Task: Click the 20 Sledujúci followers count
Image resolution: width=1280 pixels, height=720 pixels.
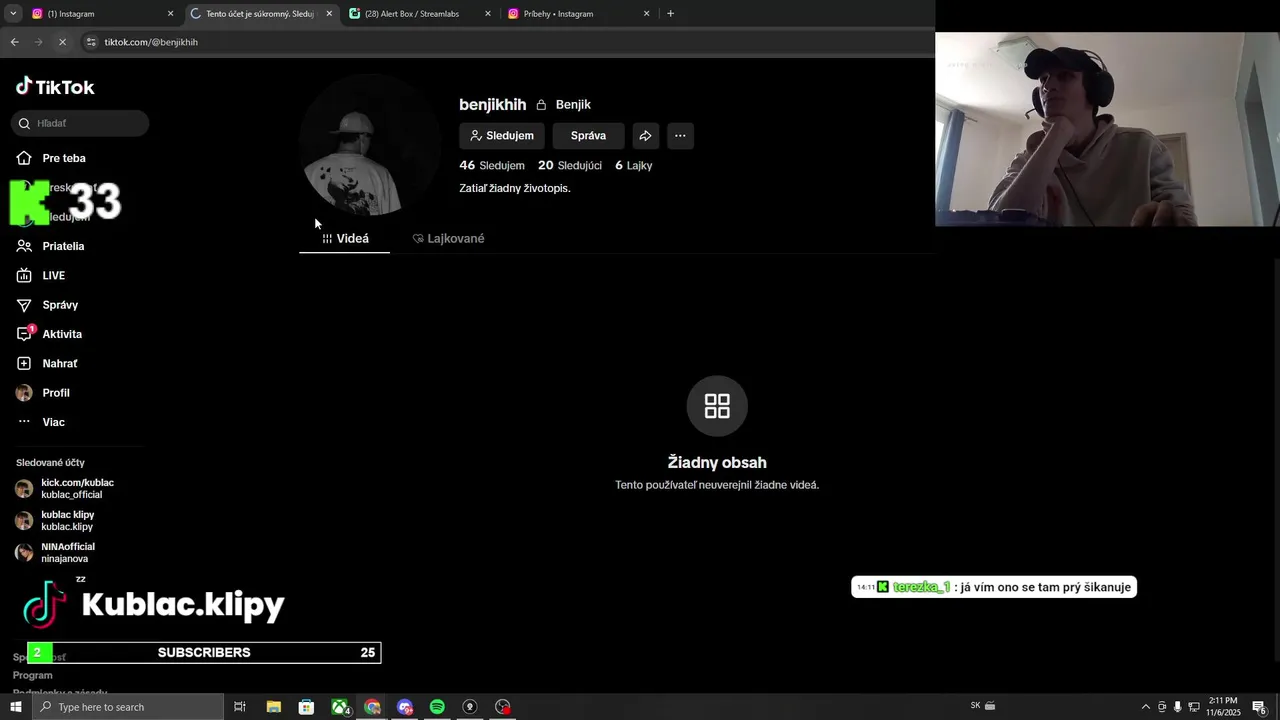Action: (570, 165)
